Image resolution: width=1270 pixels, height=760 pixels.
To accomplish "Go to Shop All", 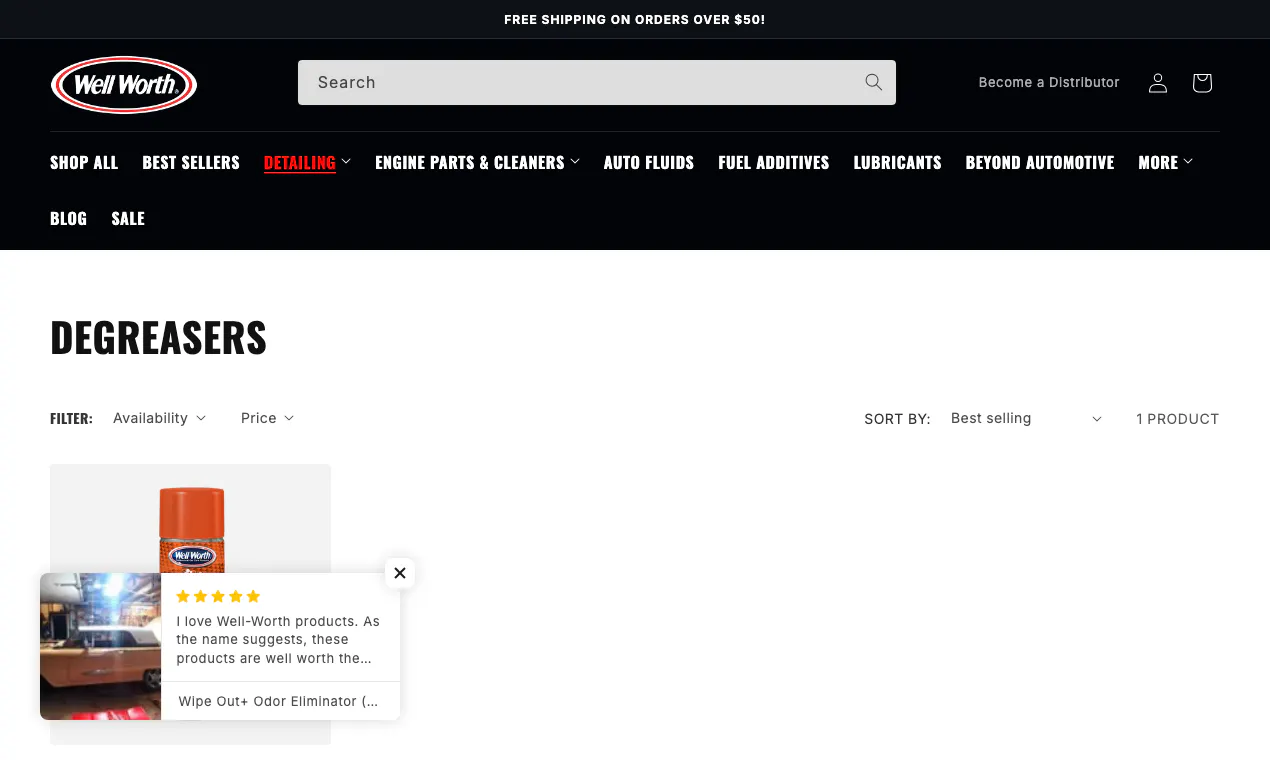I will 84,162.
